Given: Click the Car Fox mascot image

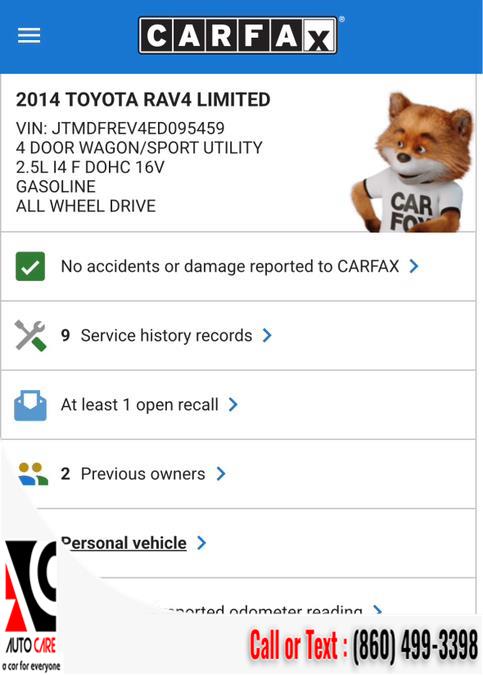Looking at the screenshot, I should 413,163.
